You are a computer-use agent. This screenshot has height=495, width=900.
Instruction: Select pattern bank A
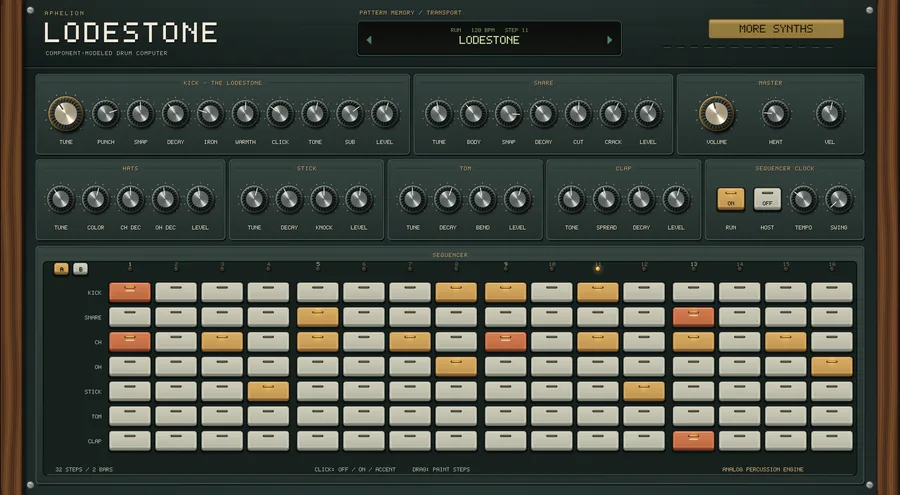click(x=61, y=269)
